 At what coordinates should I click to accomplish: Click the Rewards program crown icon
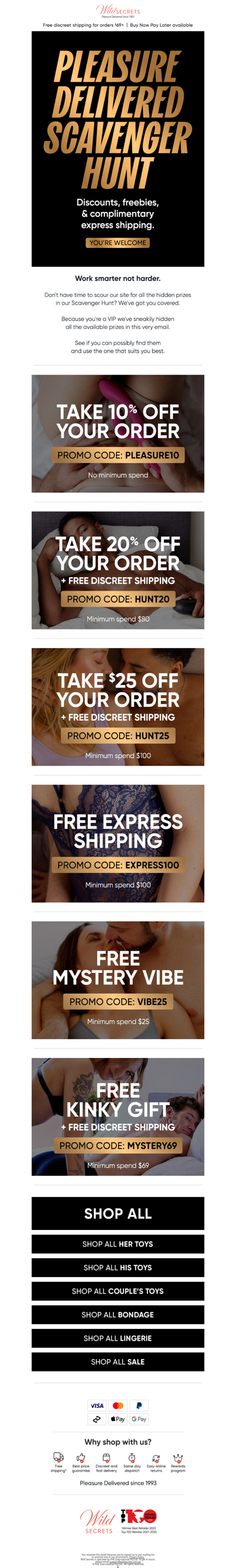point(178,1458)
